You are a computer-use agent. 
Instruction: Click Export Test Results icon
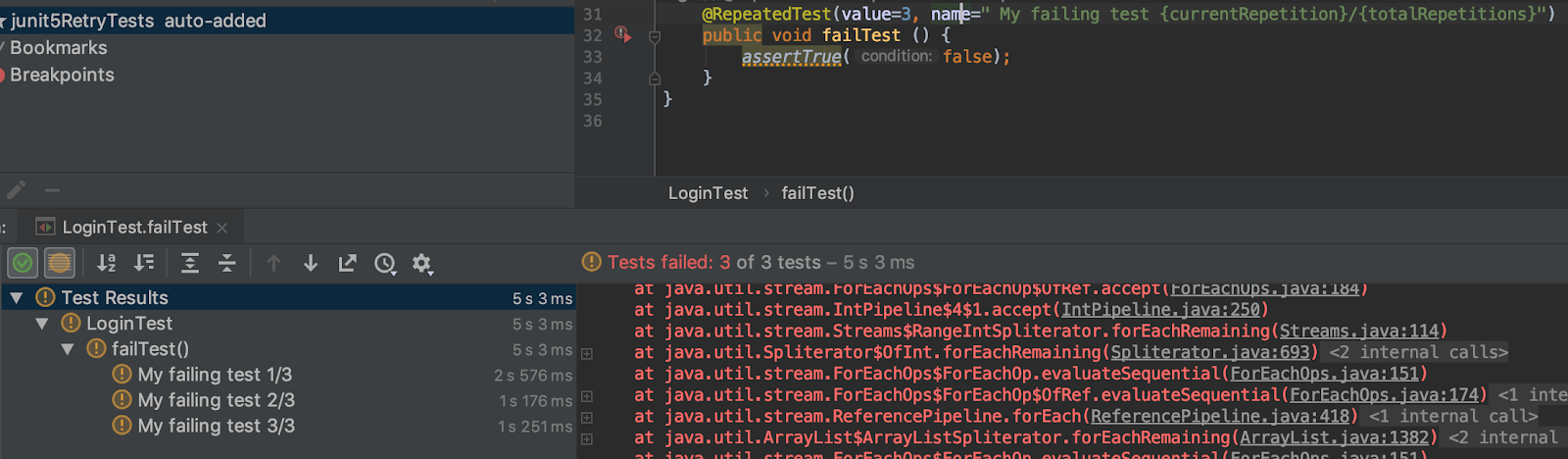(x=348, y=263)
